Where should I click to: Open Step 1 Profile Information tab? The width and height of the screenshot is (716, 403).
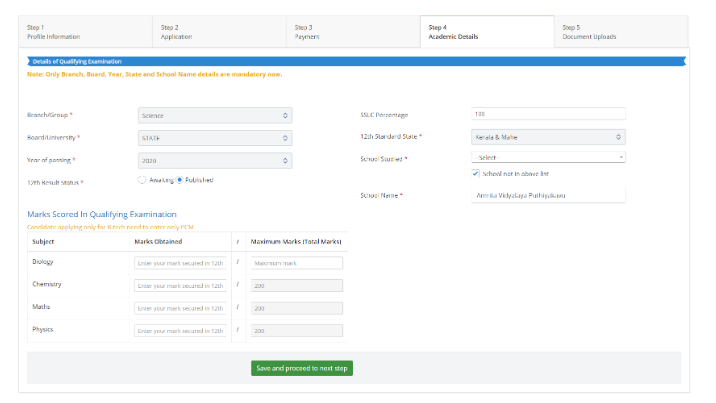87,32
